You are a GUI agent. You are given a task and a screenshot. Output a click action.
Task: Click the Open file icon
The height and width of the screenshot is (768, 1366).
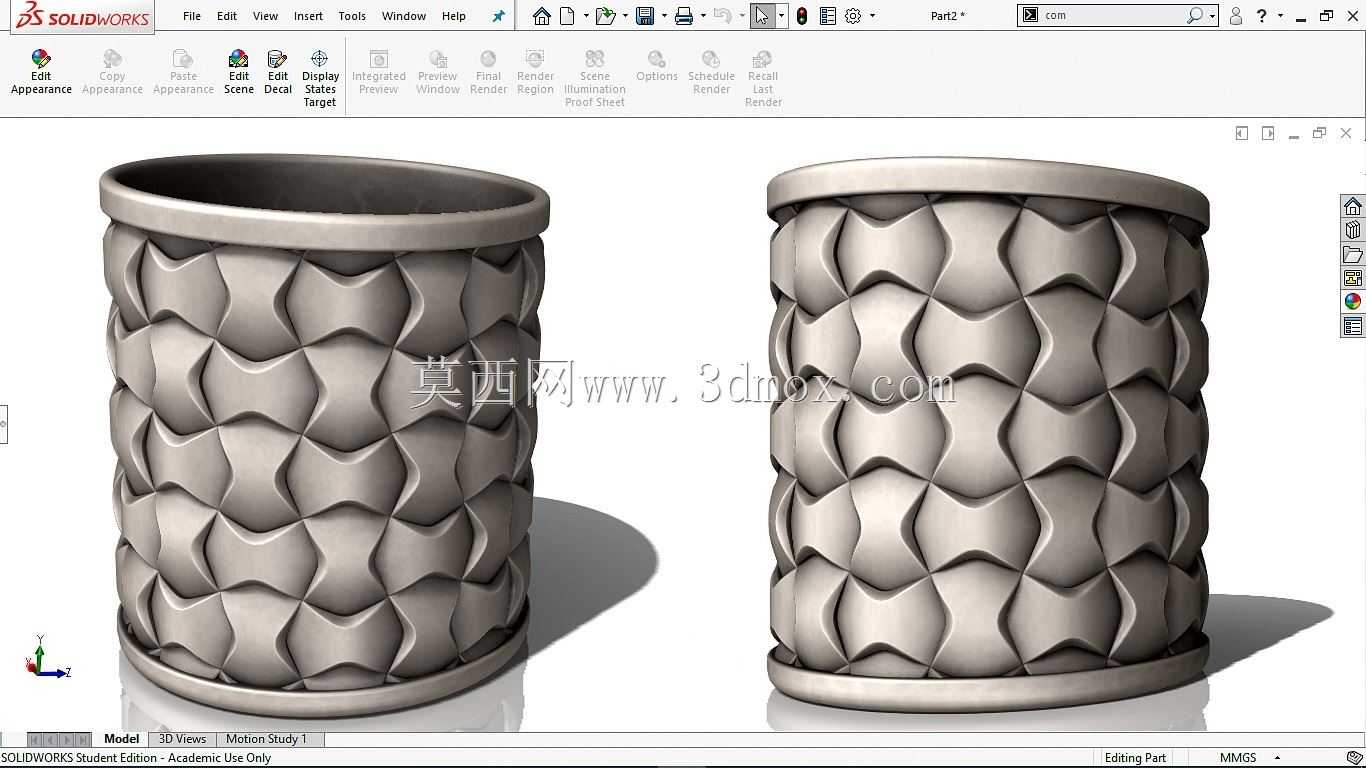tap(604, 16)
